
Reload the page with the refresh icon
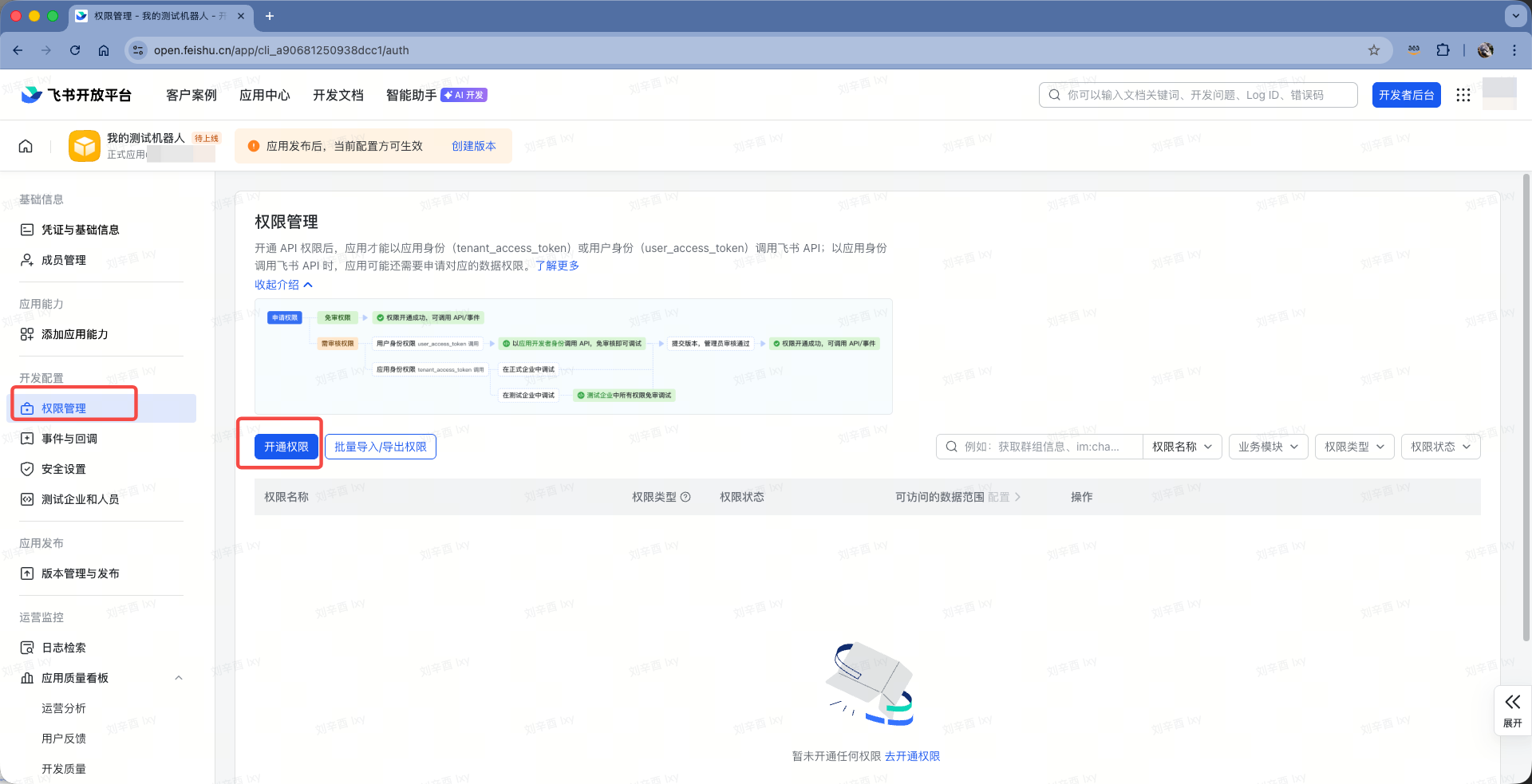click(x=75, y=50)
